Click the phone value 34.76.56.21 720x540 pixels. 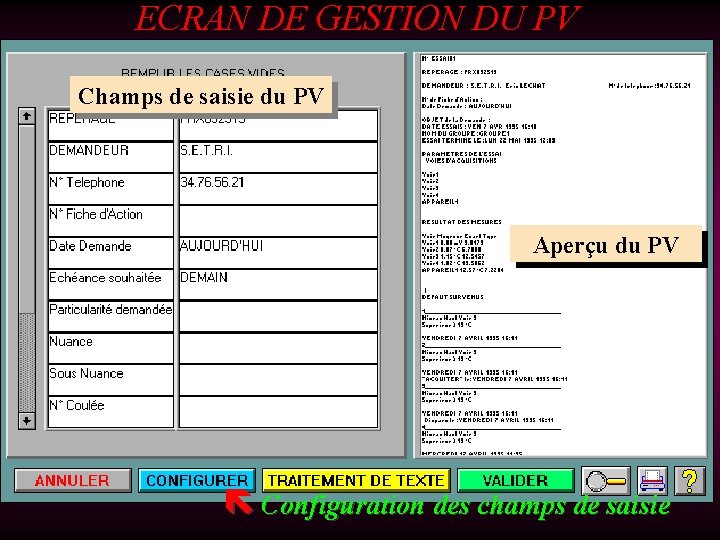(278, 189)
